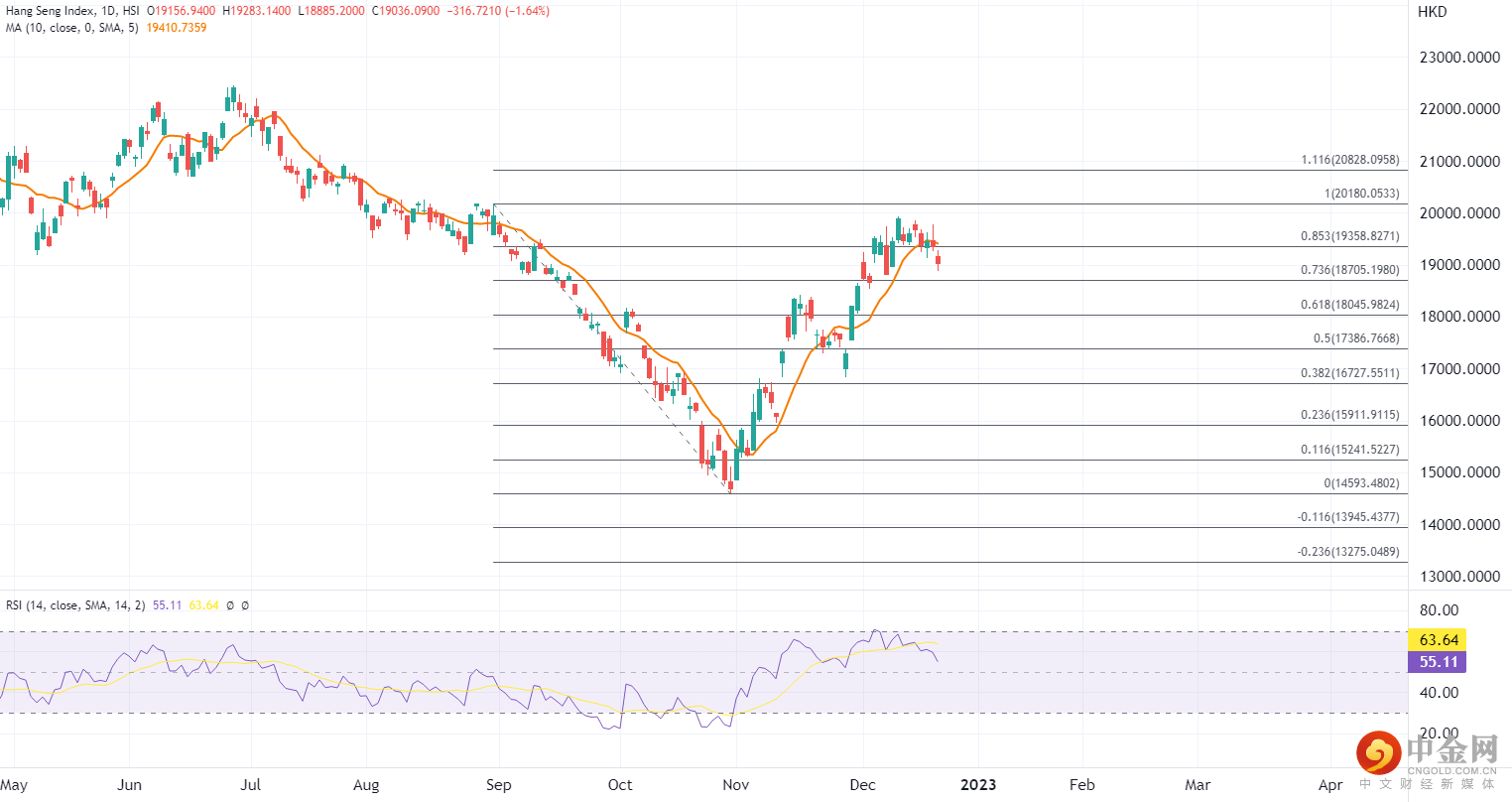This screenshot has width=1512, height=802.
Task: Click the 0.382(16727.5511) Fibonacci level label
Action: pyautogui.click(x=1349, y=373)
